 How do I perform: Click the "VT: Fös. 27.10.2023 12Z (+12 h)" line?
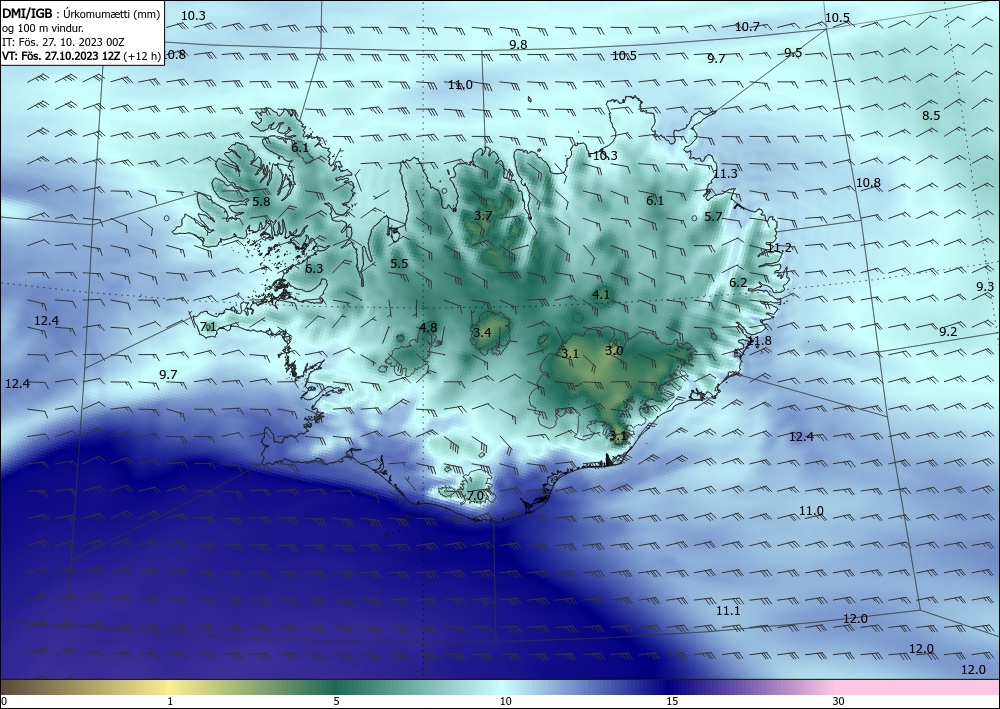pos(82,55)
